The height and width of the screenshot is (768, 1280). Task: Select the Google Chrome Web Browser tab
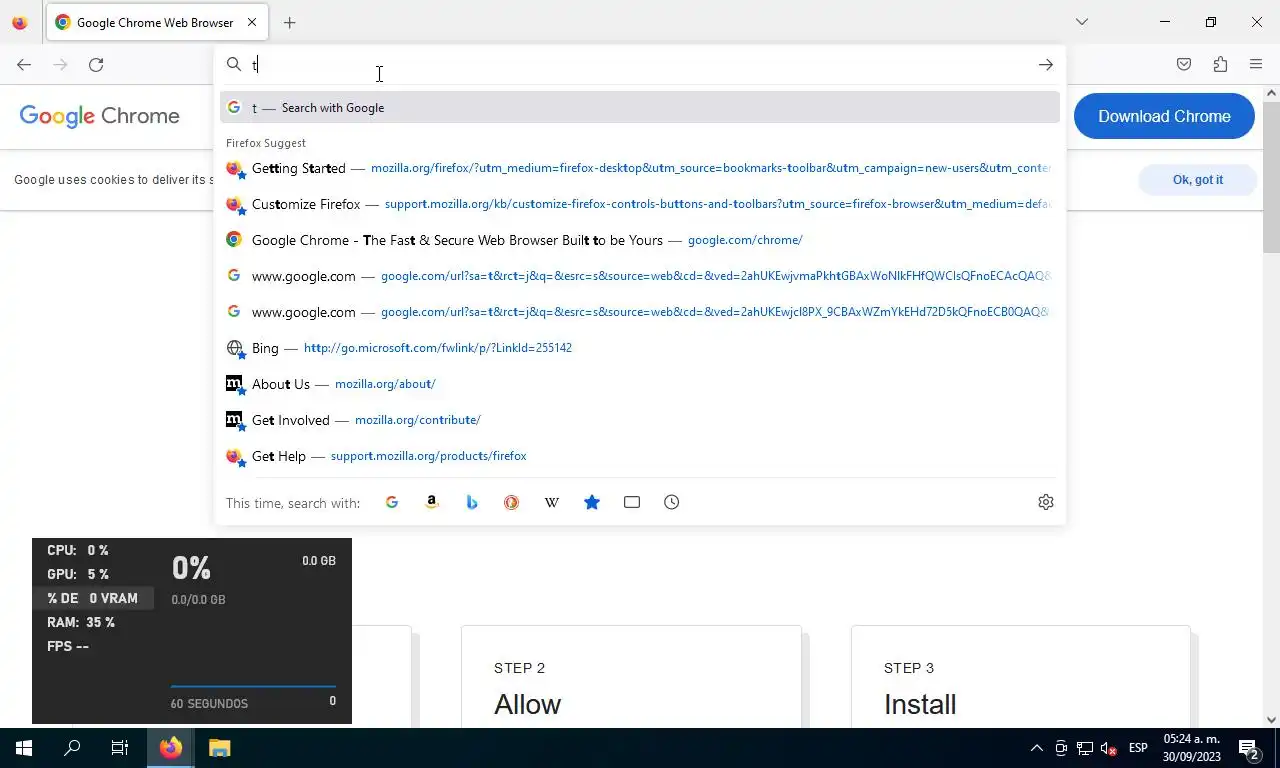click(155, 22)
